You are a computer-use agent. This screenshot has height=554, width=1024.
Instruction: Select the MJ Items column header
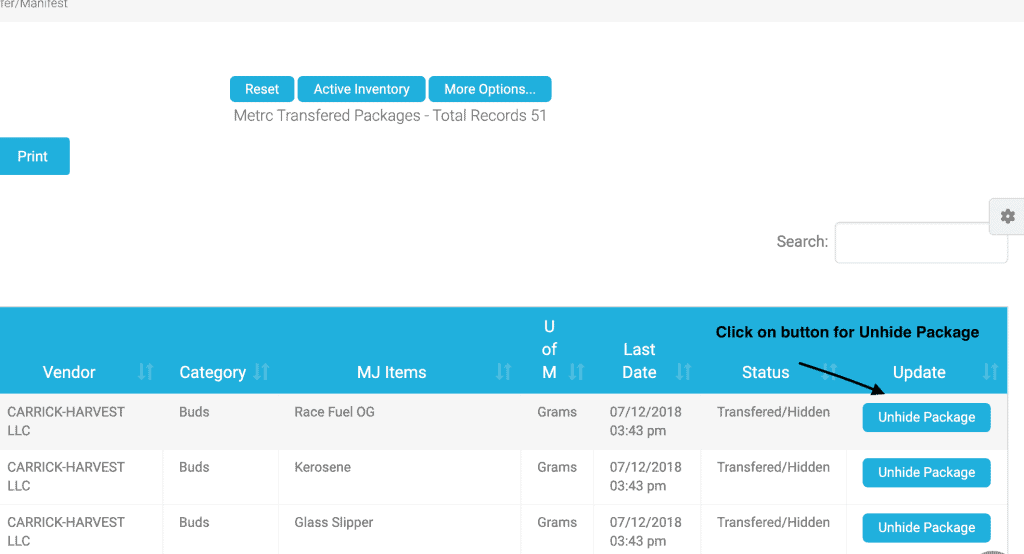(391, 372)
